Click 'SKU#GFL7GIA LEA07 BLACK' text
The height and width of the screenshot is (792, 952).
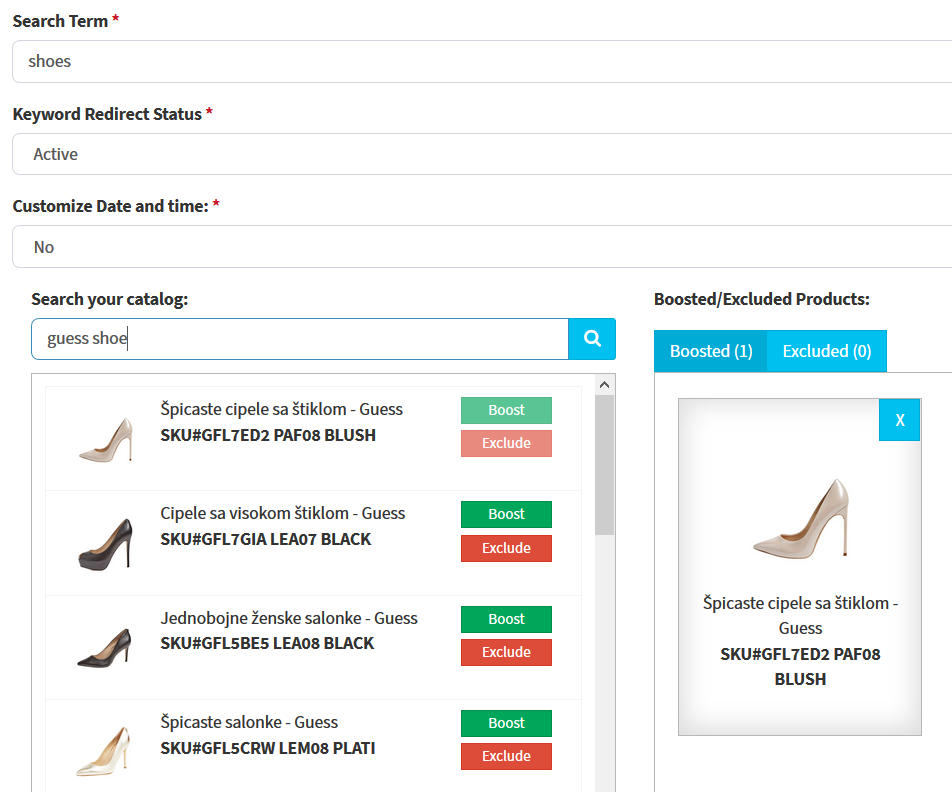pyautogui.click(x=265, y=539)
